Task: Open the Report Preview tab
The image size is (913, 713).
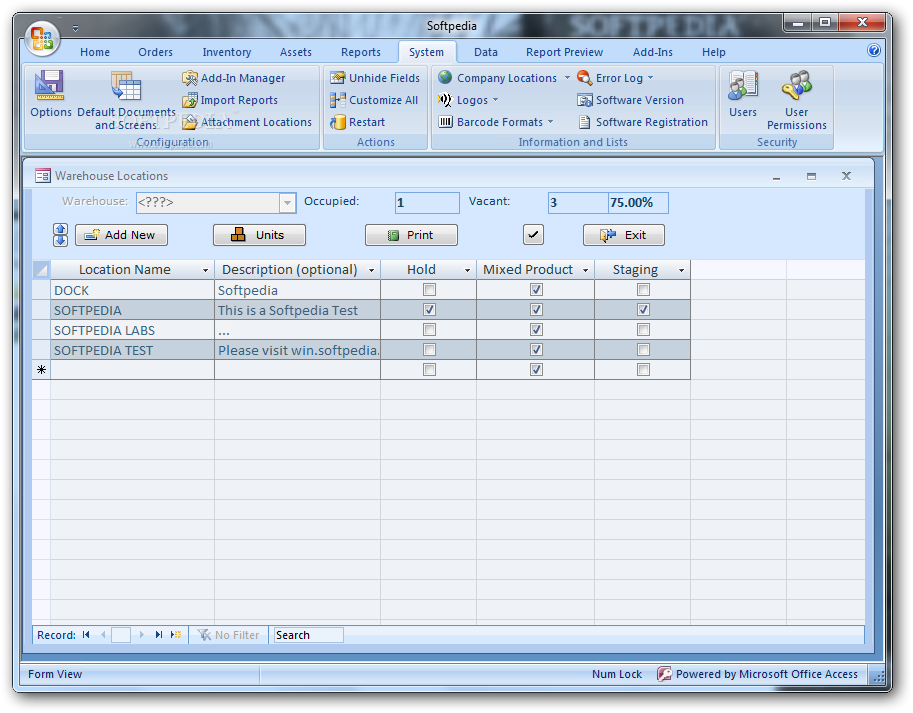Action: tap(564, 52)
